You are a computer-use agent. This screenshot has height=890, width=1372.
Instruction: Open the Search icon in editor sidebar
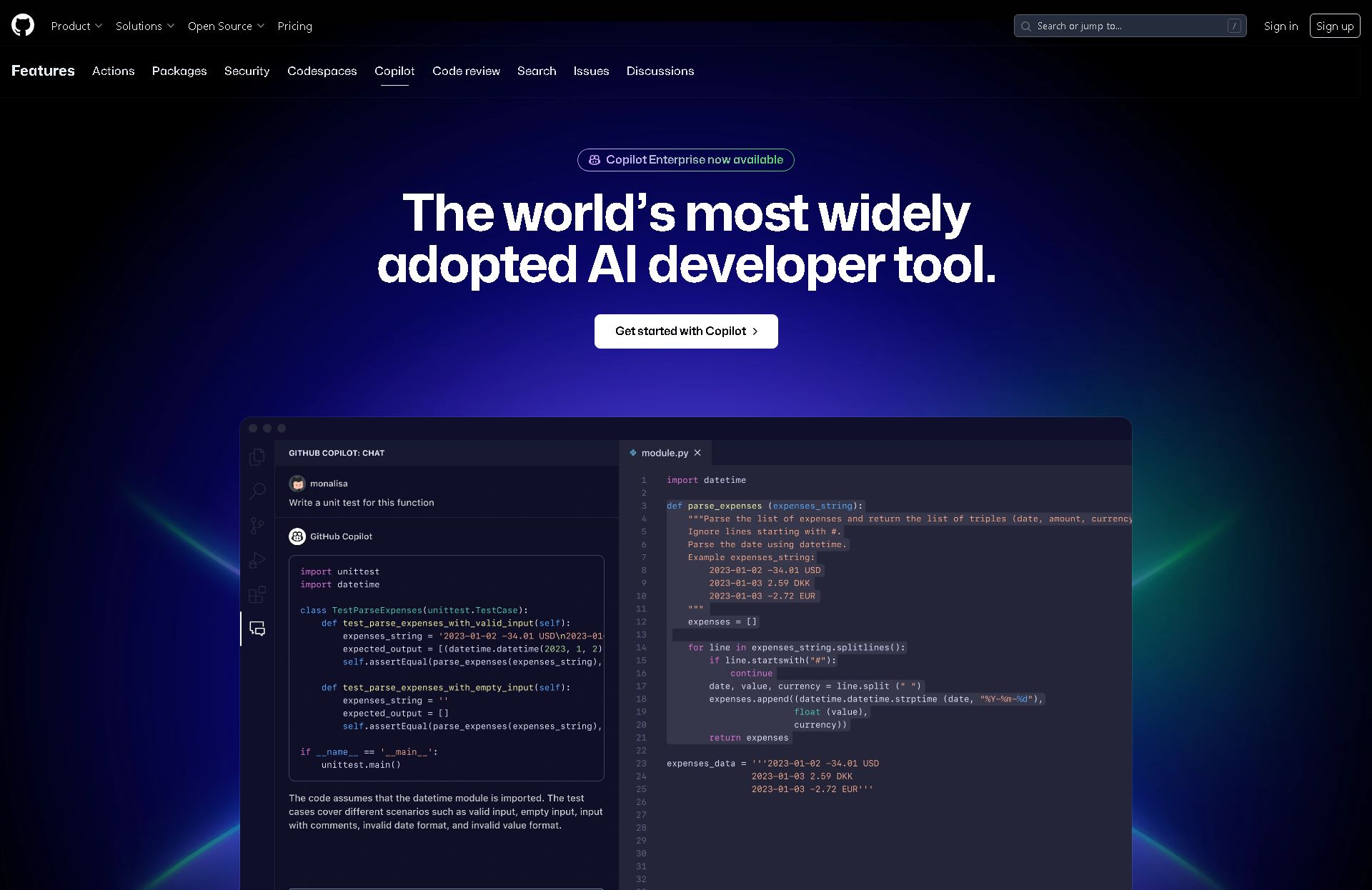click(x=257, y=491)
